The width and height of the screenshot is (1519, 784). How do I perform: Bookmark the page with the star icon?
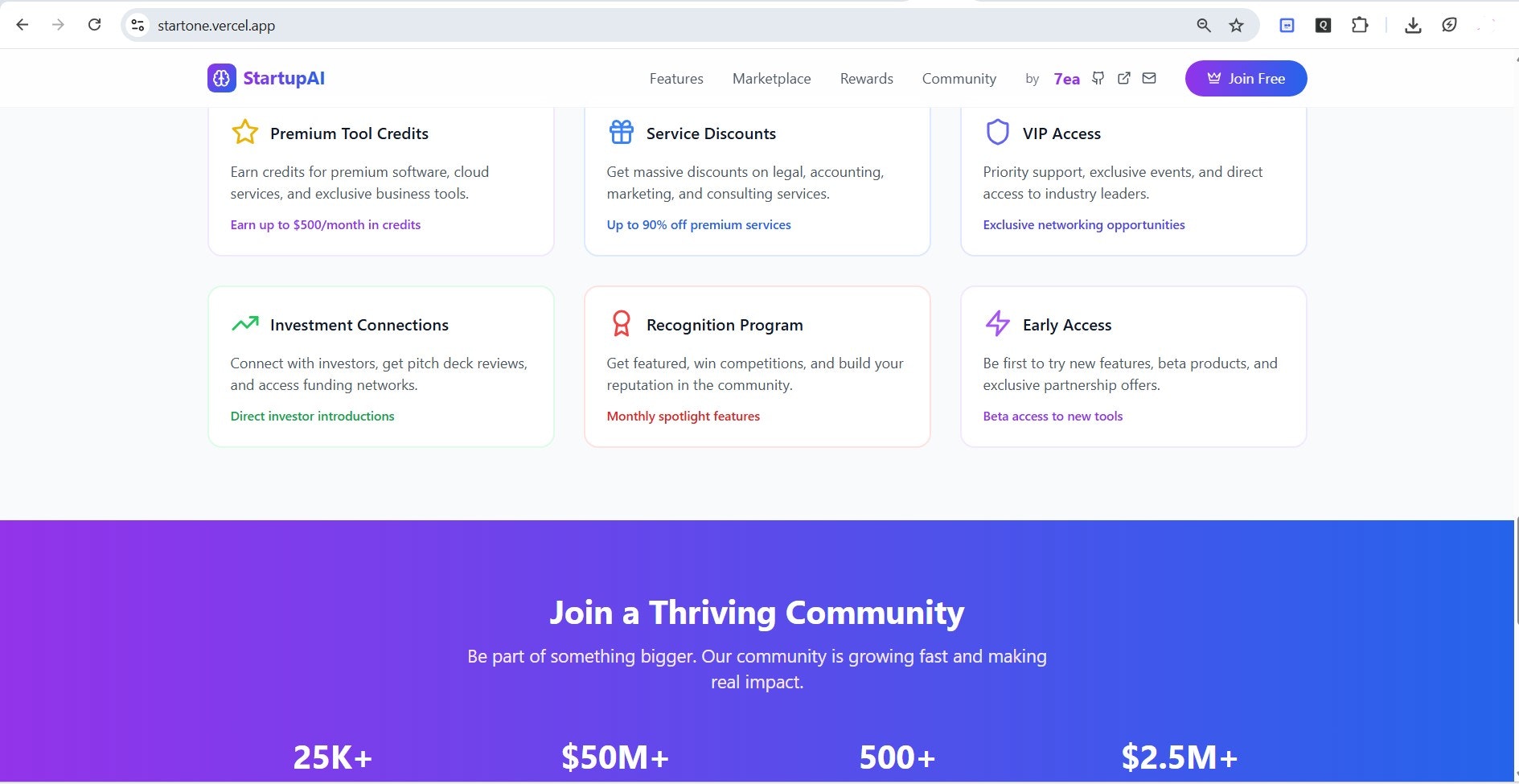[1236, 25]
